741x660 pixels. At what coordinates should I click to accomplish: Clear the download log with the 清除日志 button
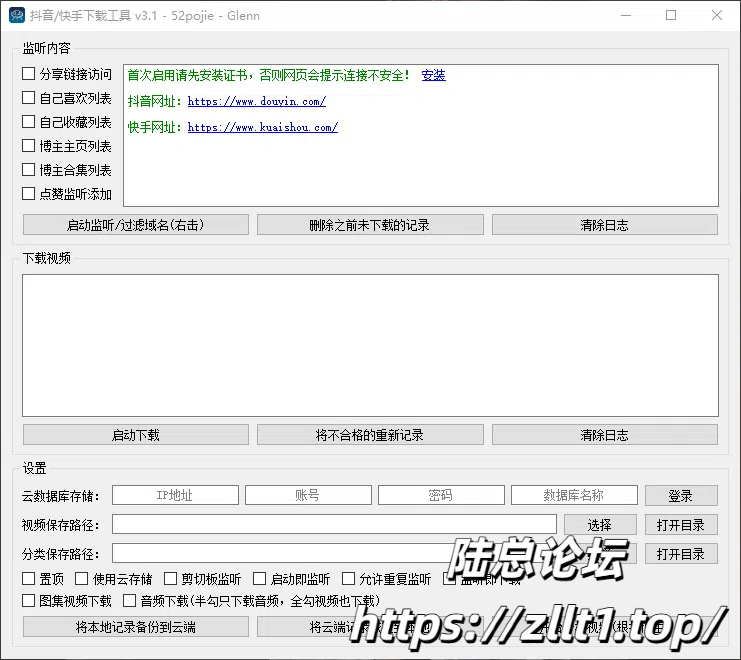(x=604, y=435)
